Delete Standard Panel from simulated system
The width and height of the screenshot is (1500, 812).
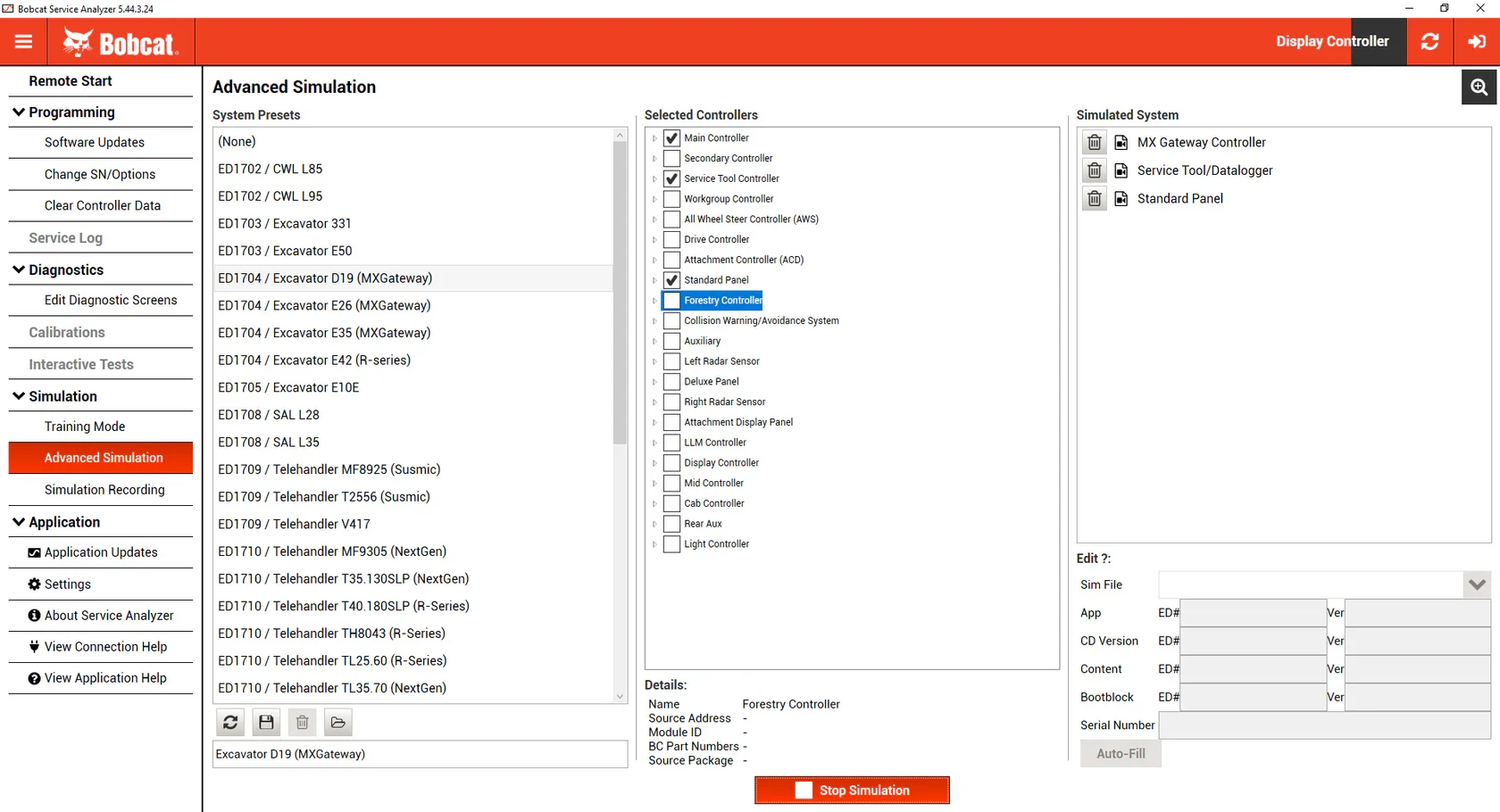[x=1095, y=199]
